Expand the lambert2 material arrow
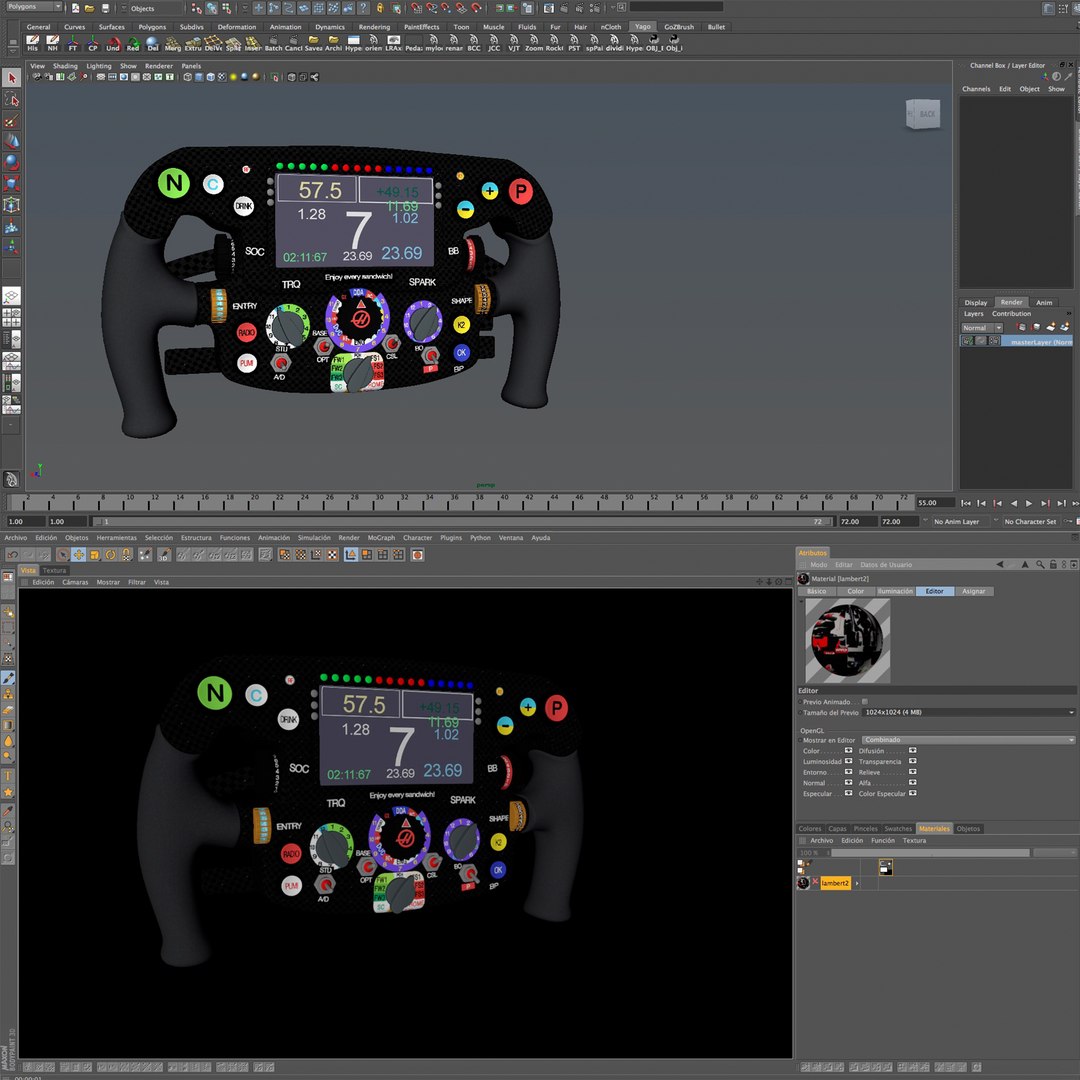 pos(857,883)
